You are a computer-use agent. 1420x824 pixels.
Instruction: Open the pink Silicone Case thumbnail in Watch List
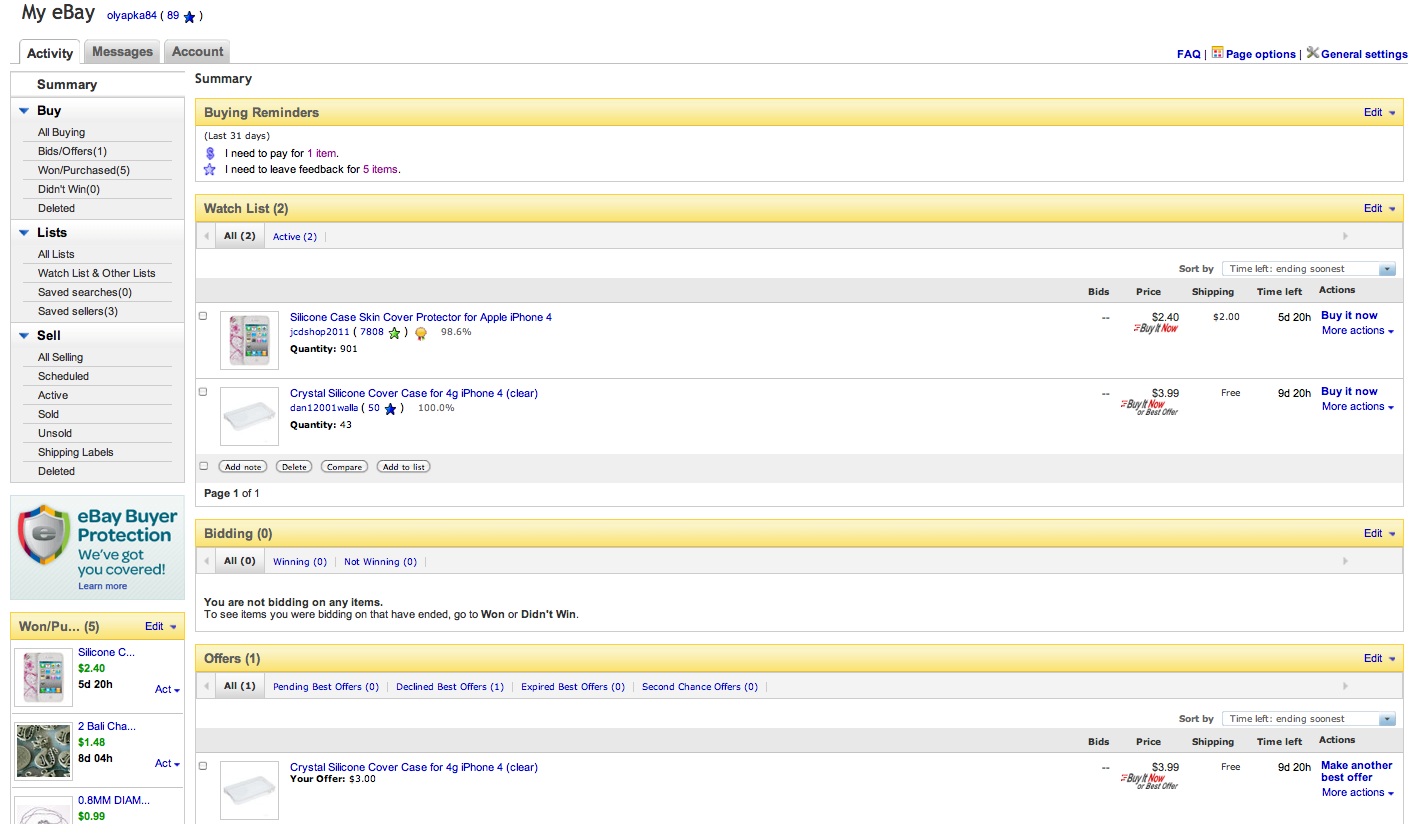point(249,340)
